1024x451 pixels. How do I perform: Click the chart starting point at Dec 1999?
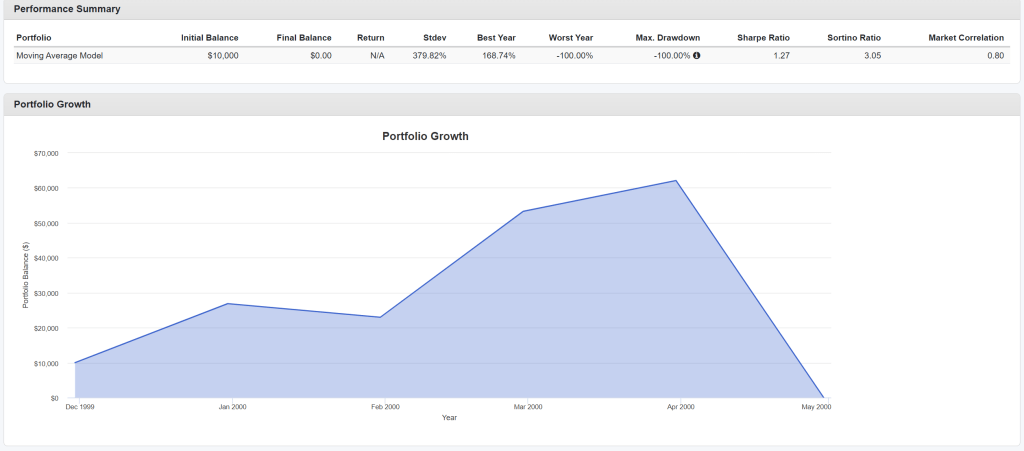(75, 363)
